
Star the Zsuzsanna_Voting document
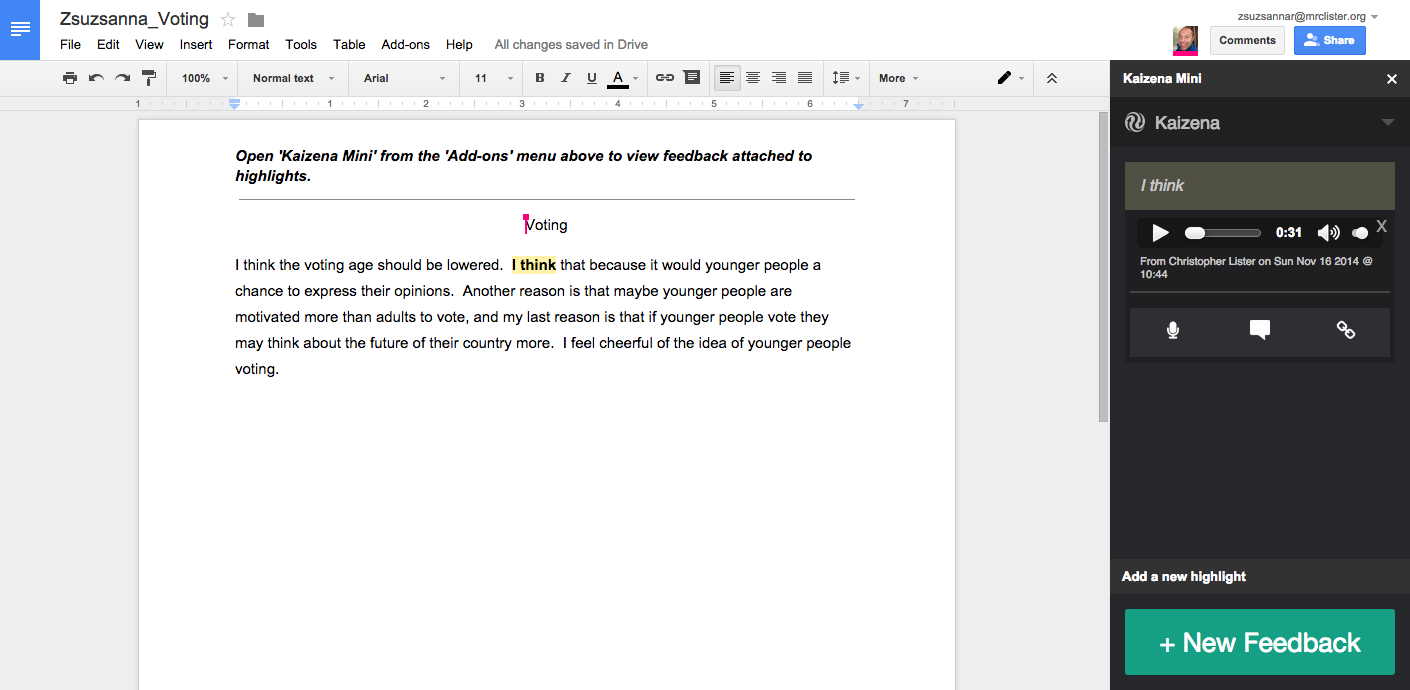(228, 20)
